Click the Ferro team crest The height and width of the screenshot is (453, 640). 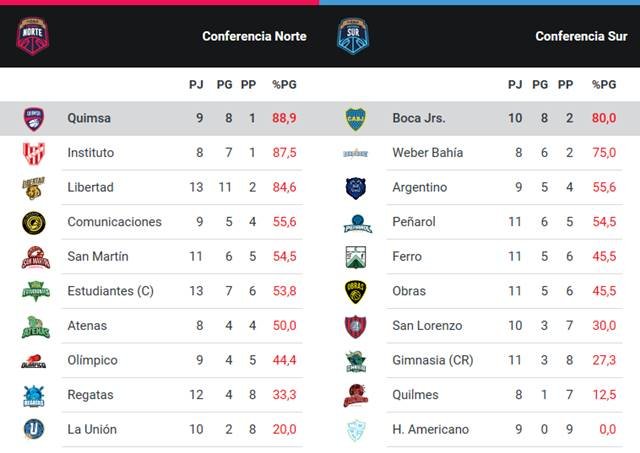pyautogui.click(x=355, y=257)
